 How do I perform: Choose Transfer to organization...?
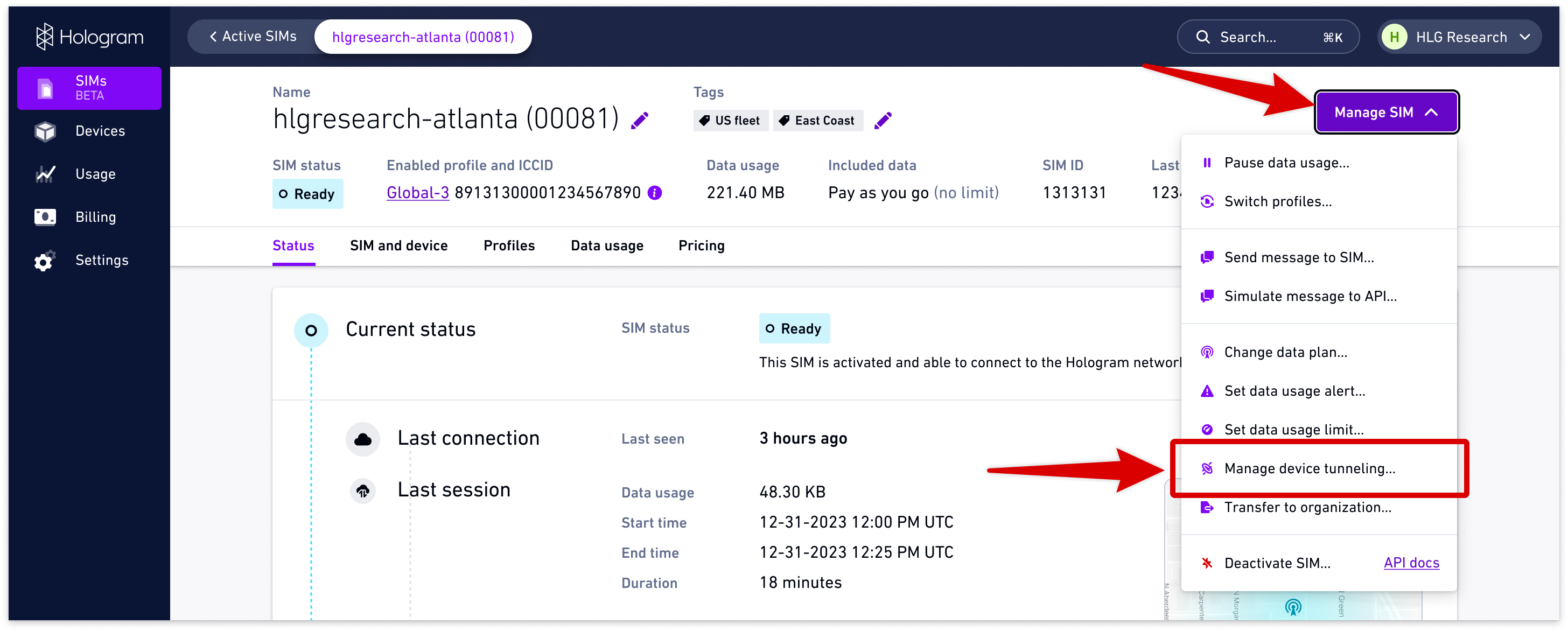[x=1319, y=508]
